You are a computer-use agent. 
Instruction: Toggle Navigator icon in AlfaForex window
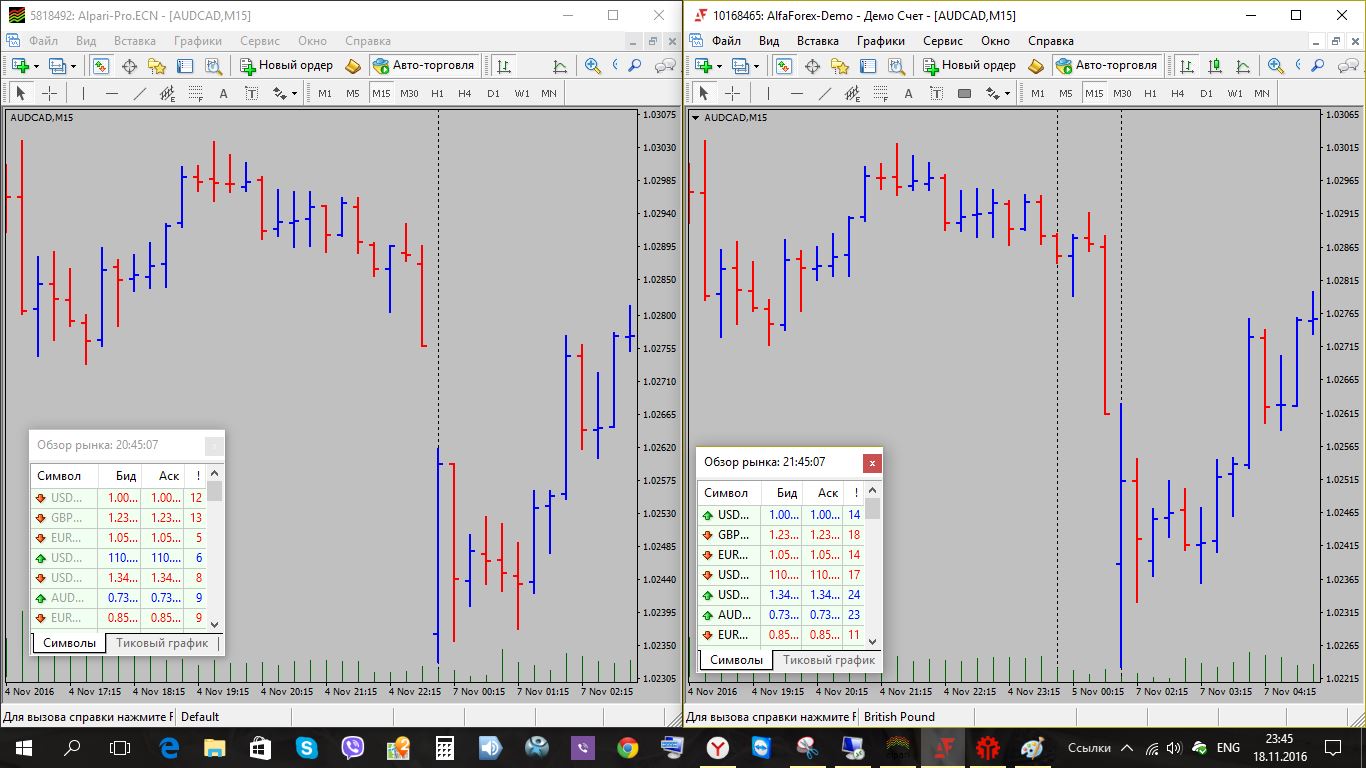click(x=840, y=66)
